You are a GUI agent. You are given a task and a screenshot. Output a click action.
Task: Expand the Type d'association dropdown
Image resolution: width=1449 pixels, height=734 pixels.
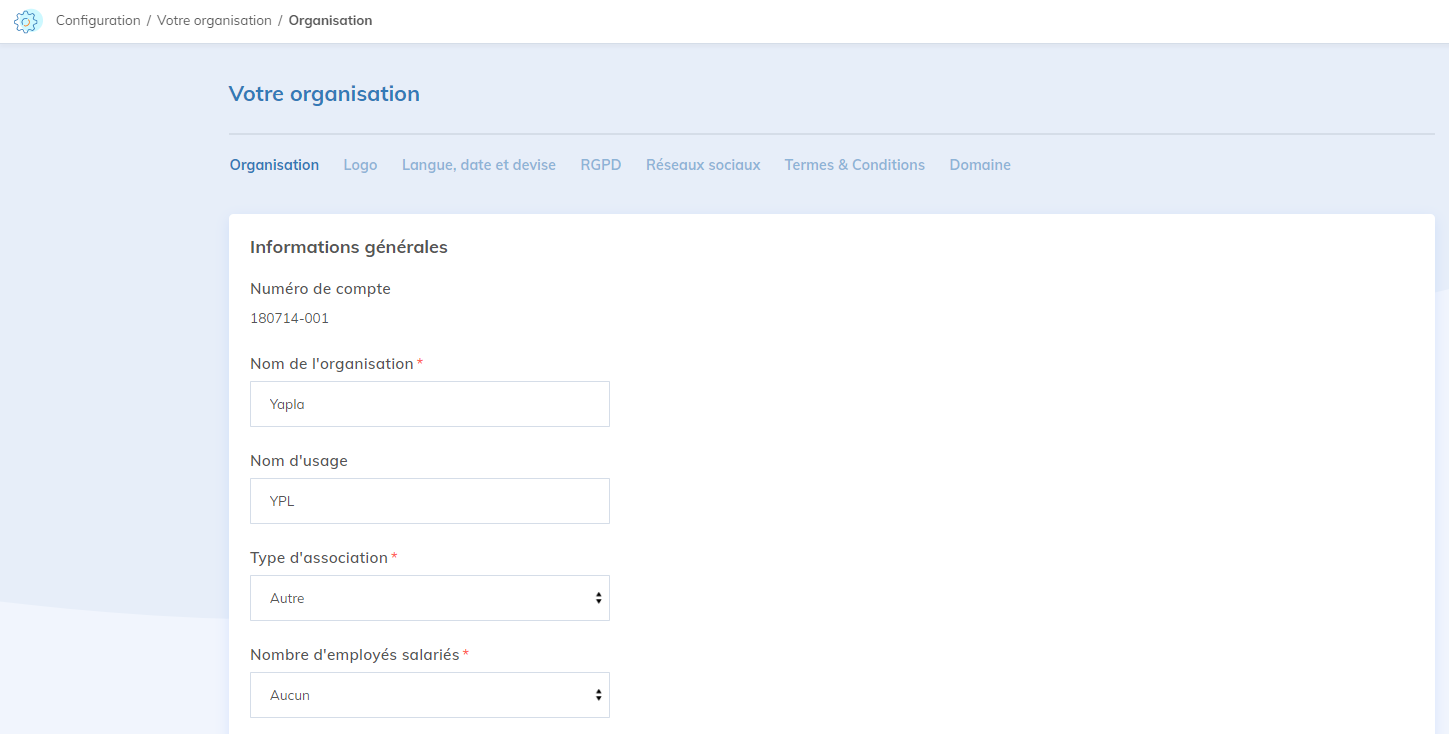point(429,598)
